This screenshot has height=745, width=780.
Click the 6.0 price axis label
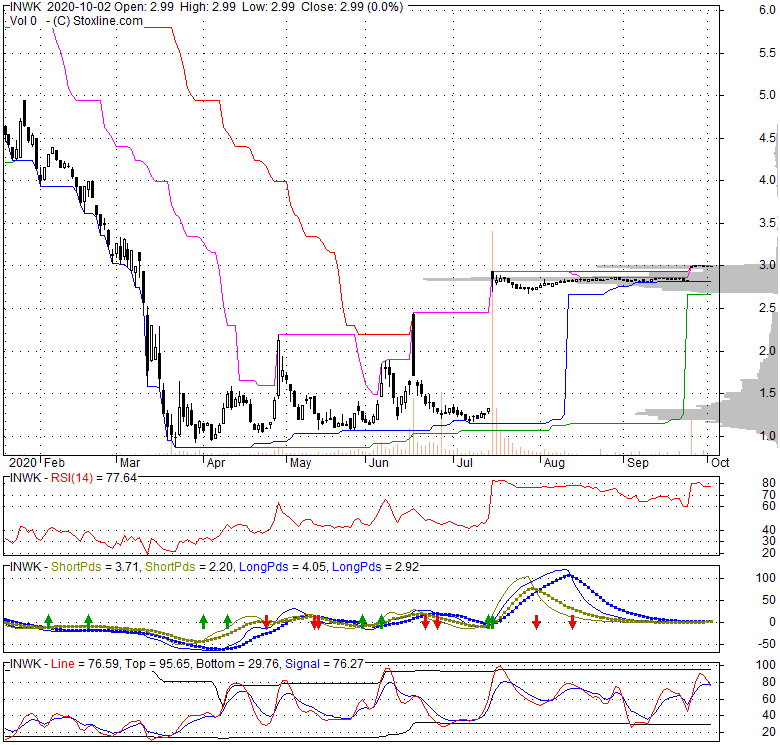click(768, 10)
